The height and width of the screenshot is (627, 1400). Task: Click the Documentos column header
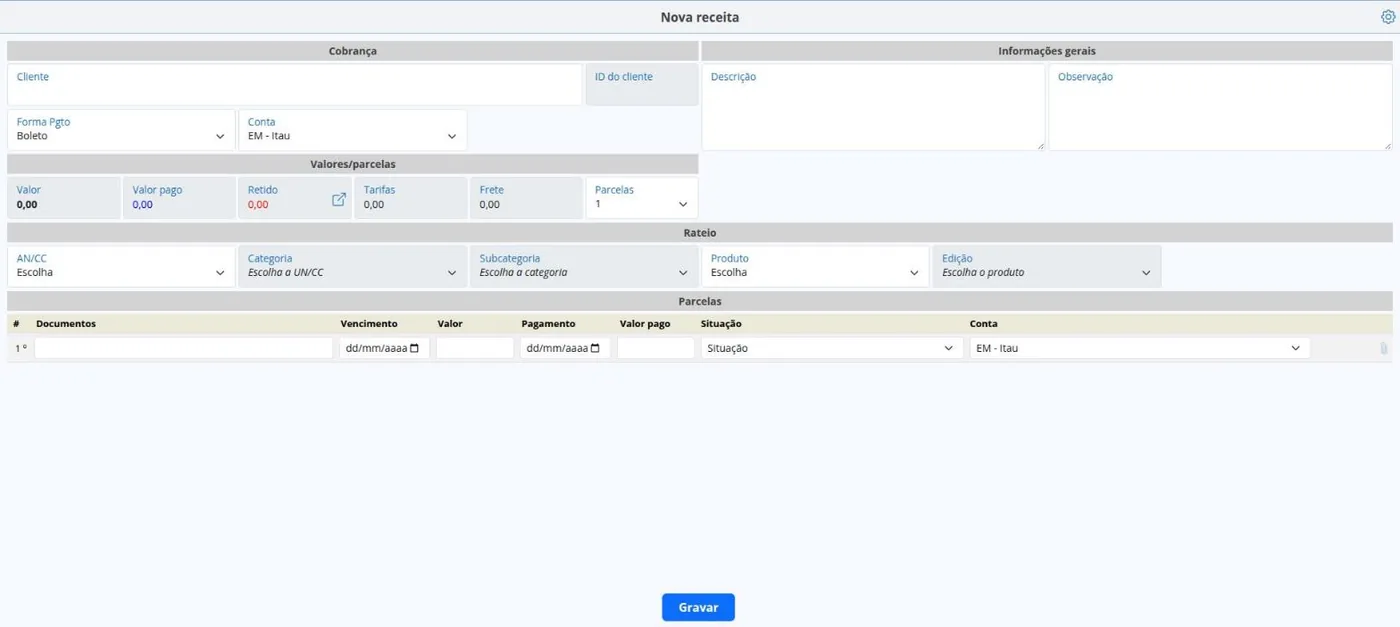click(x=66, y=324)
